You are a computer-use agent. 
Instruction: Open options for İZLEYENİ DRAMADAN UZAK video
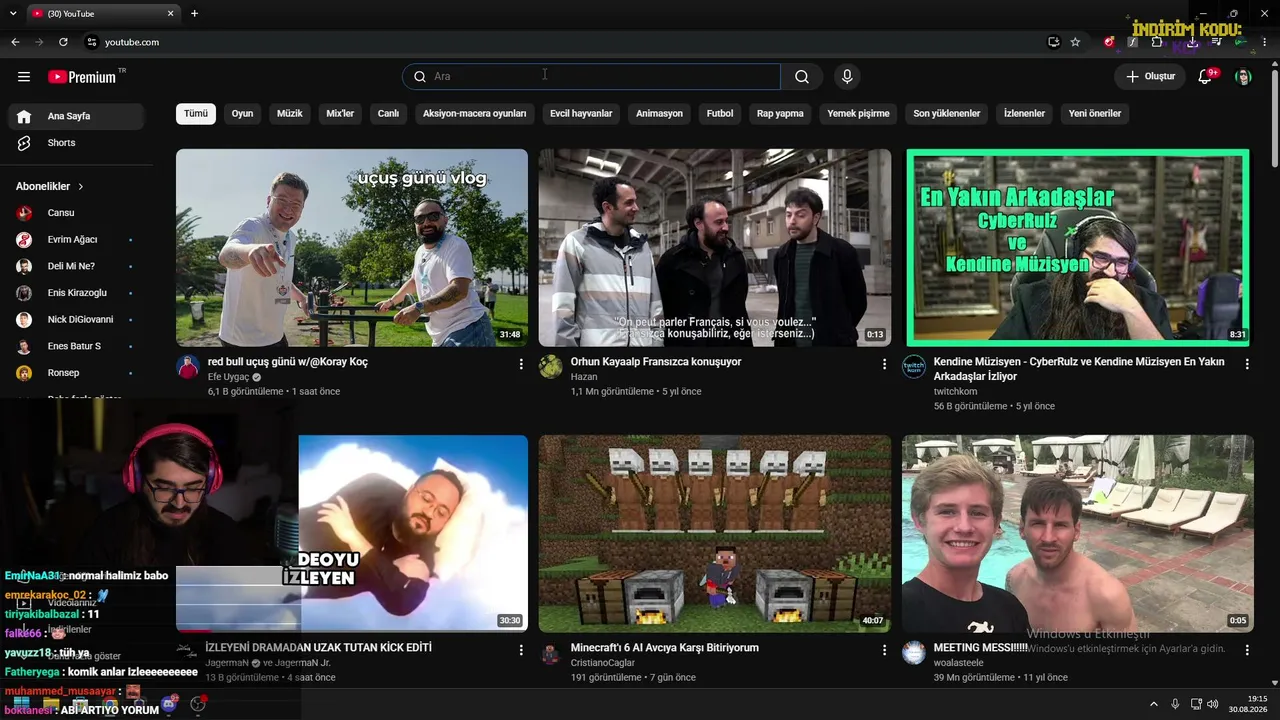click(x=521, y=651)
